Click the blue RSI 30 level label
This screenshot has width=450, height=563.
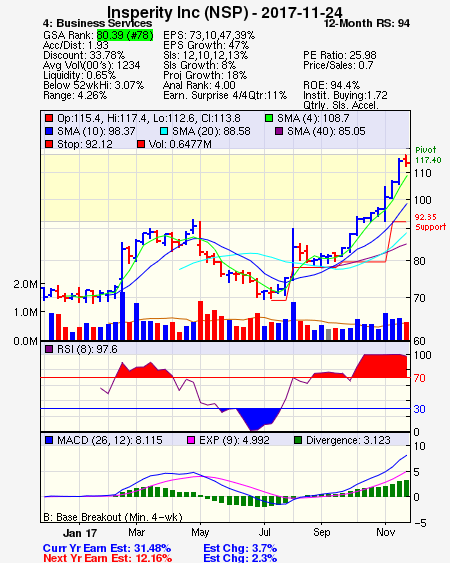[420, 409]
